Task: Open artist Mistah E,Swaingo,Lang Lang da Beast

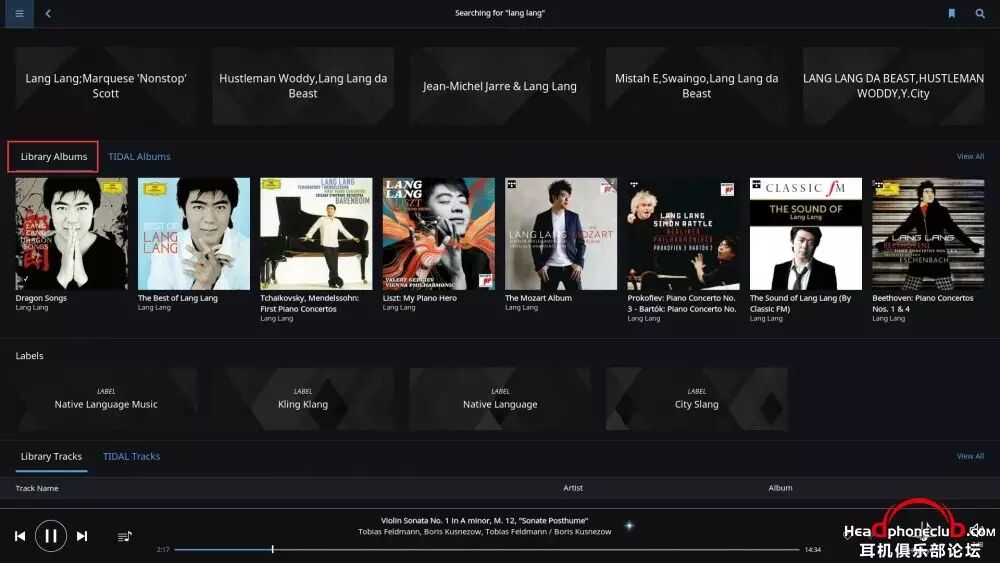Action: point(696,85)
